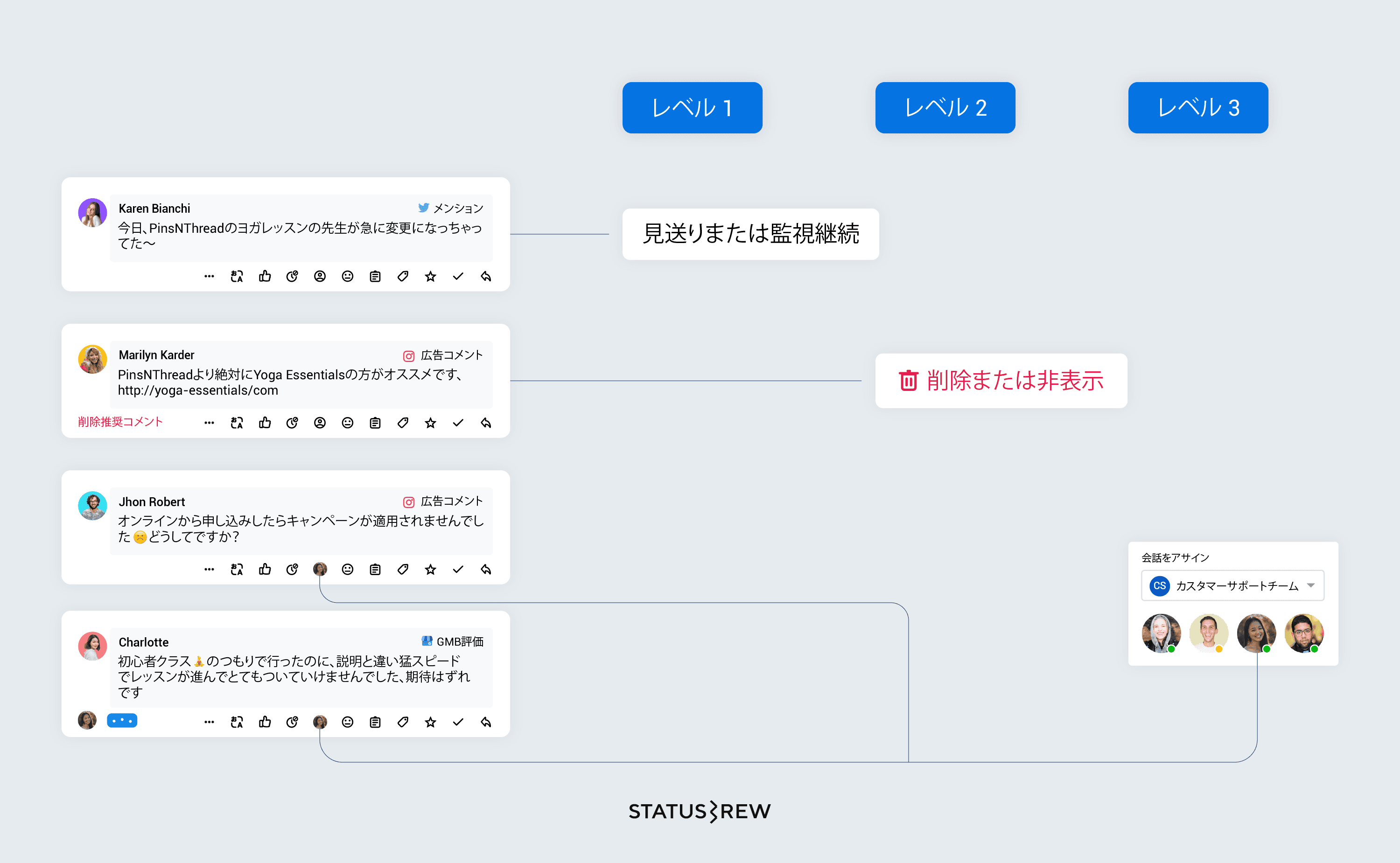Click blue typing indicator on Charlotte's card
This screenshot has width=1400, height=863.
(x=122, y=721)
